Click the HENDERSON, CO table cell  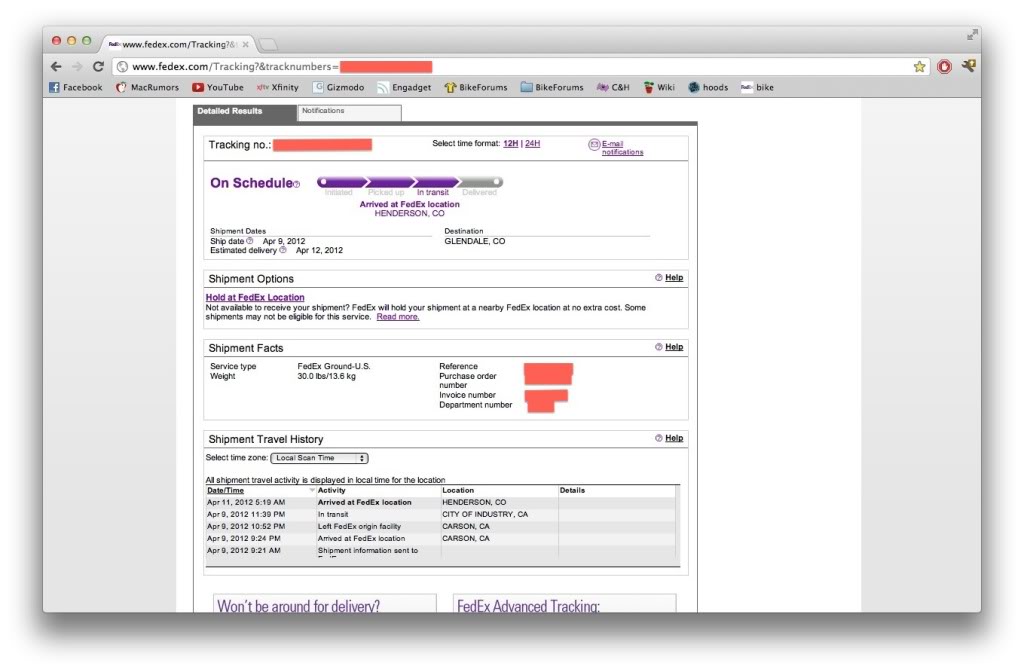[474, 503]
